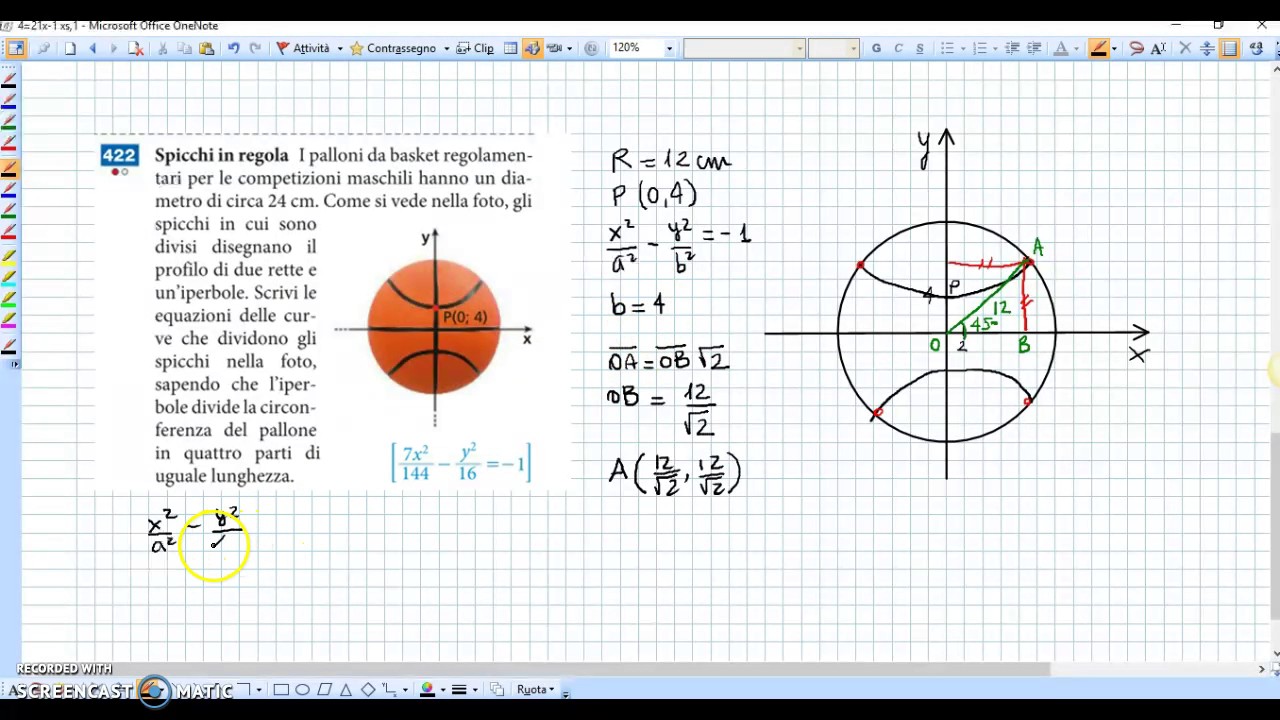Open the Ruota rotate menu
This screenshot has height=720, width=1280.
[x=535, y=690]
